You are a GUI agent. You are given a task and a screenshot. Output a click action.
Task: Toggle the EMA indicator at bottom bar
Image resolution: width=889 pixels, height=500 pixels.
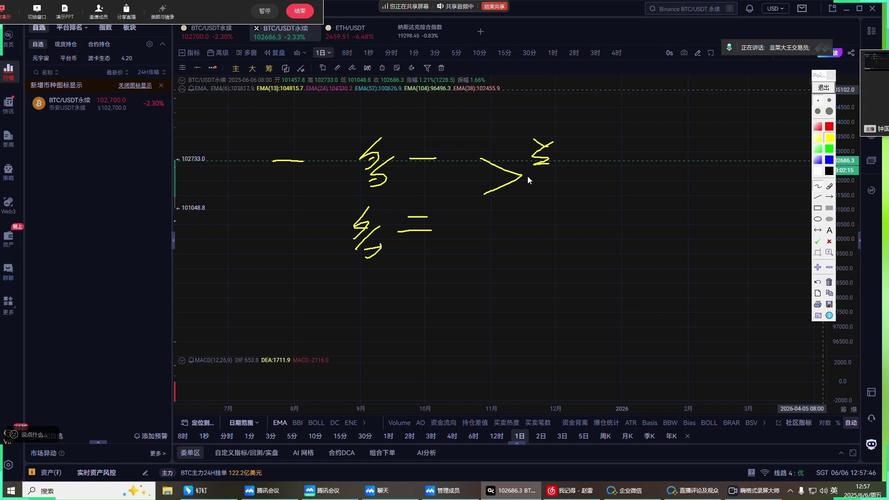tap(280, 423)
